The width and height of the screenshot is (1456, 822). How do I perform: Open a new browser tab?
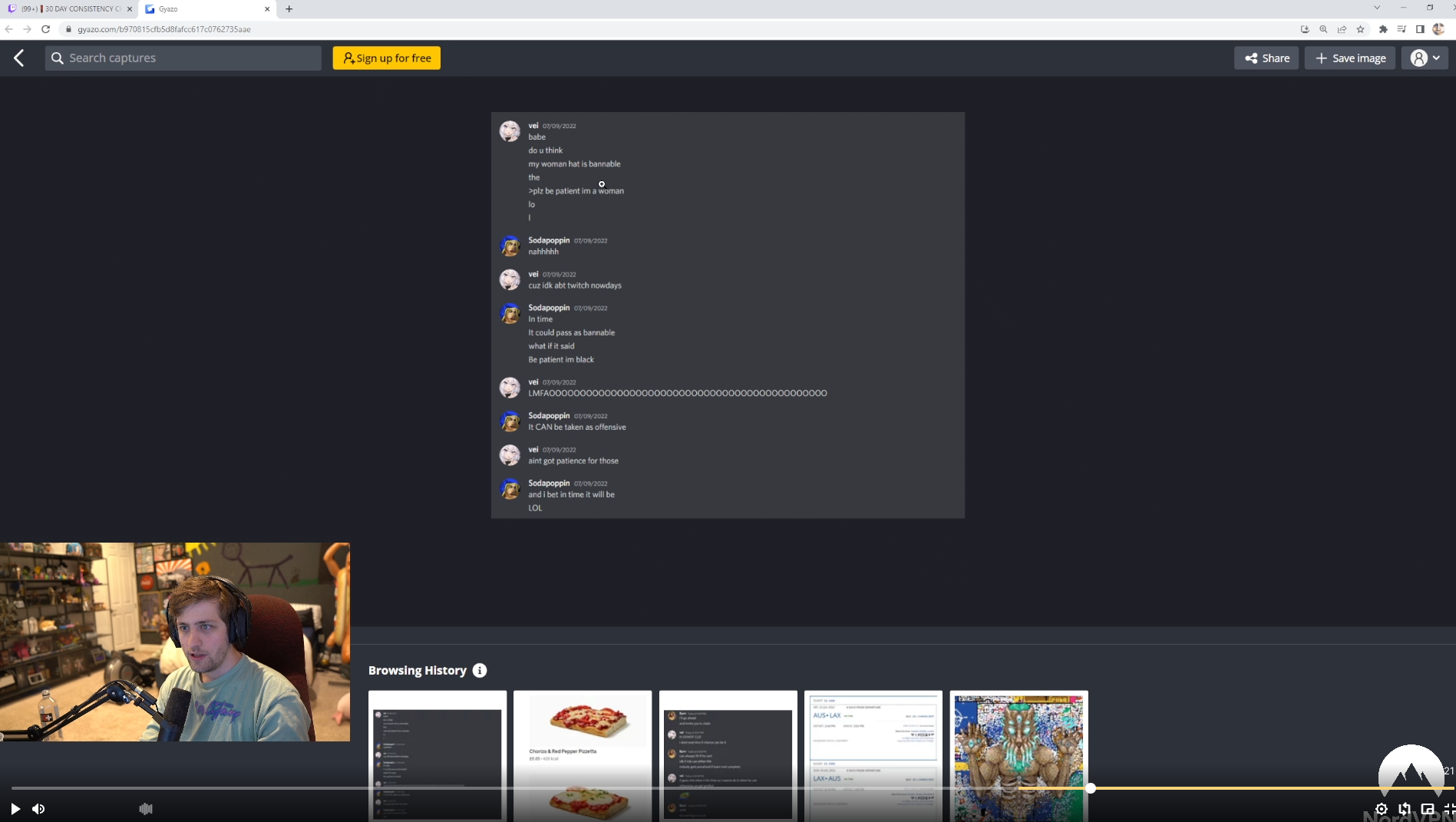pos(289,9)
